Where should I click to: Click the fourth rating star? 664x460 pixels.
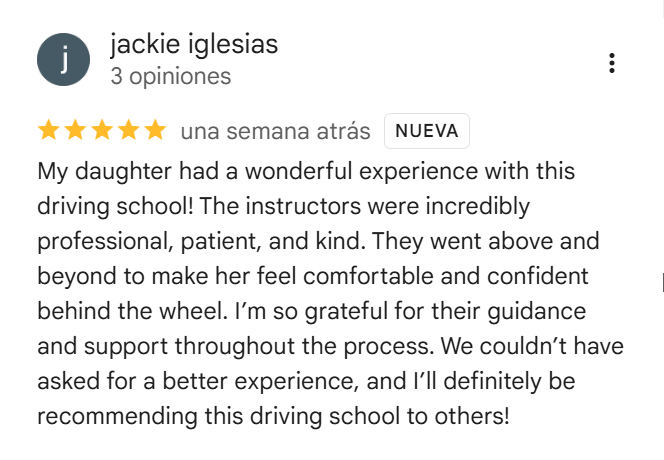[128, 131]
